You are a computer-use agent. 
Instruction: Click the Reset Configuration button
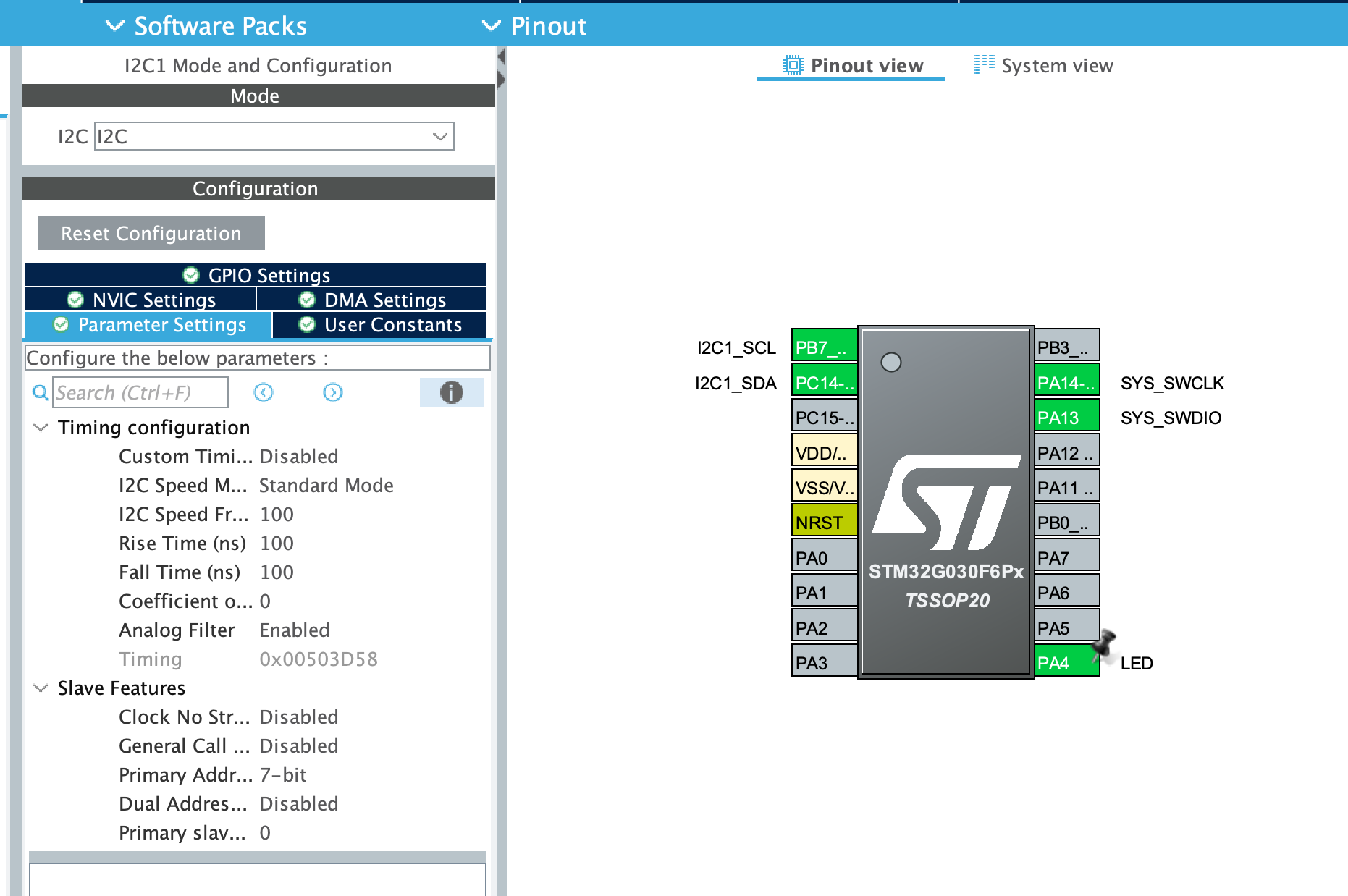point(151,232)
